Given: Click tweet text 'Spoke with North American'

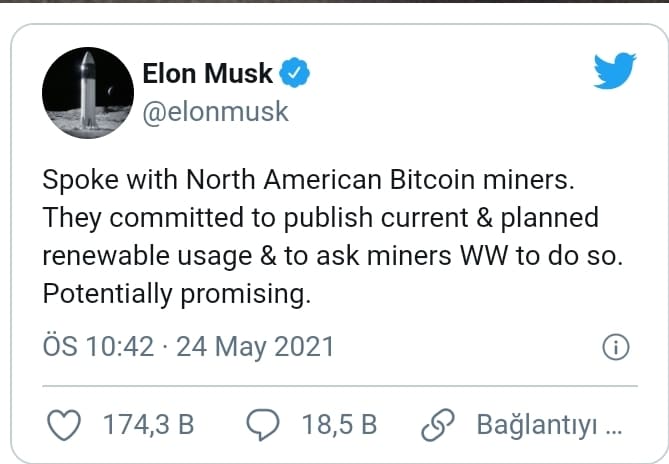Looking at the screenshot, I should coord(212,180).
